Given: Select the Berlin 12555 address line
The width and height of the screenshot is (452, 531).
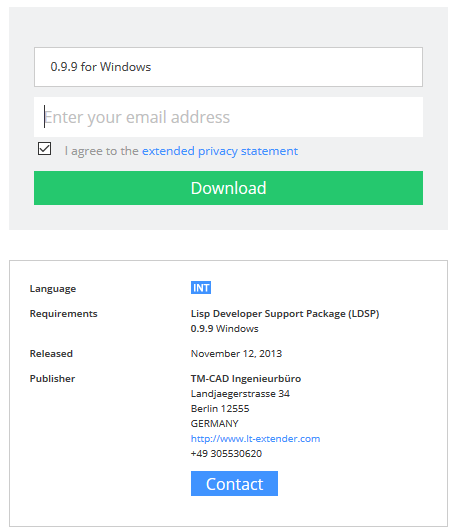Looking at the screenshot, I should pyautogui.click(x=220, y=408).
